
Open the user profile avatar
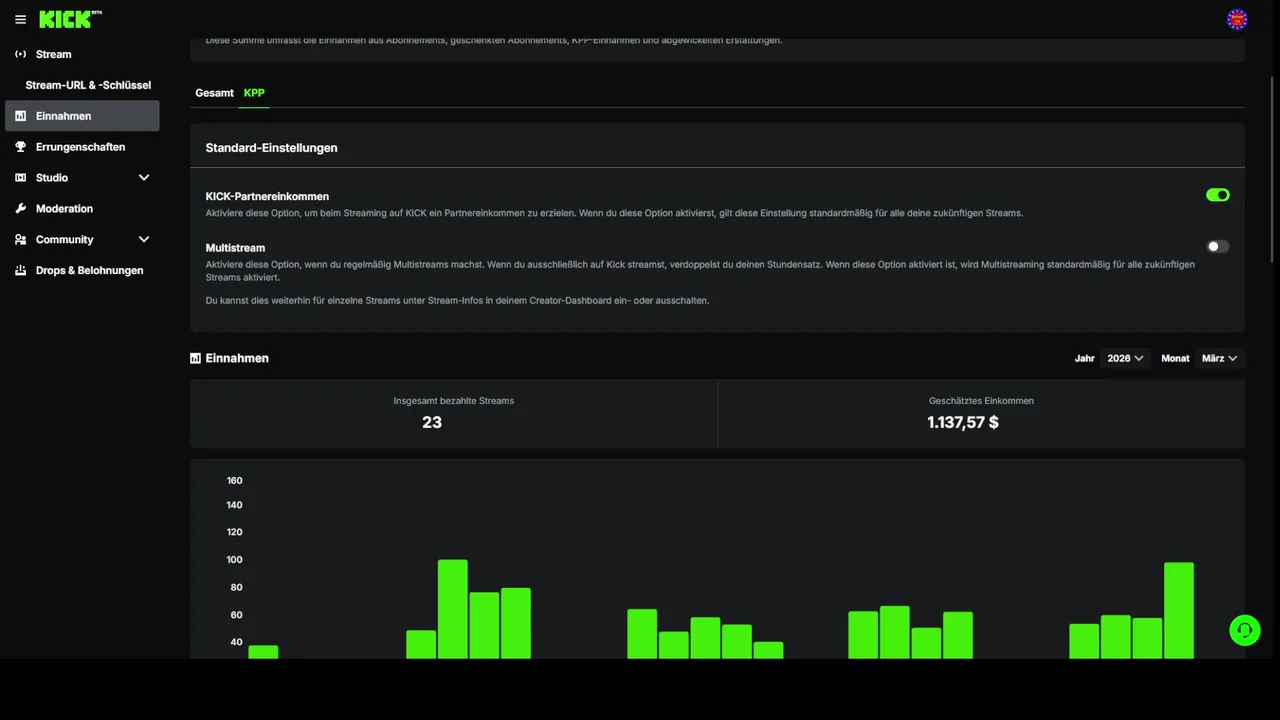pyautogui.click(x=1237, y=19)
